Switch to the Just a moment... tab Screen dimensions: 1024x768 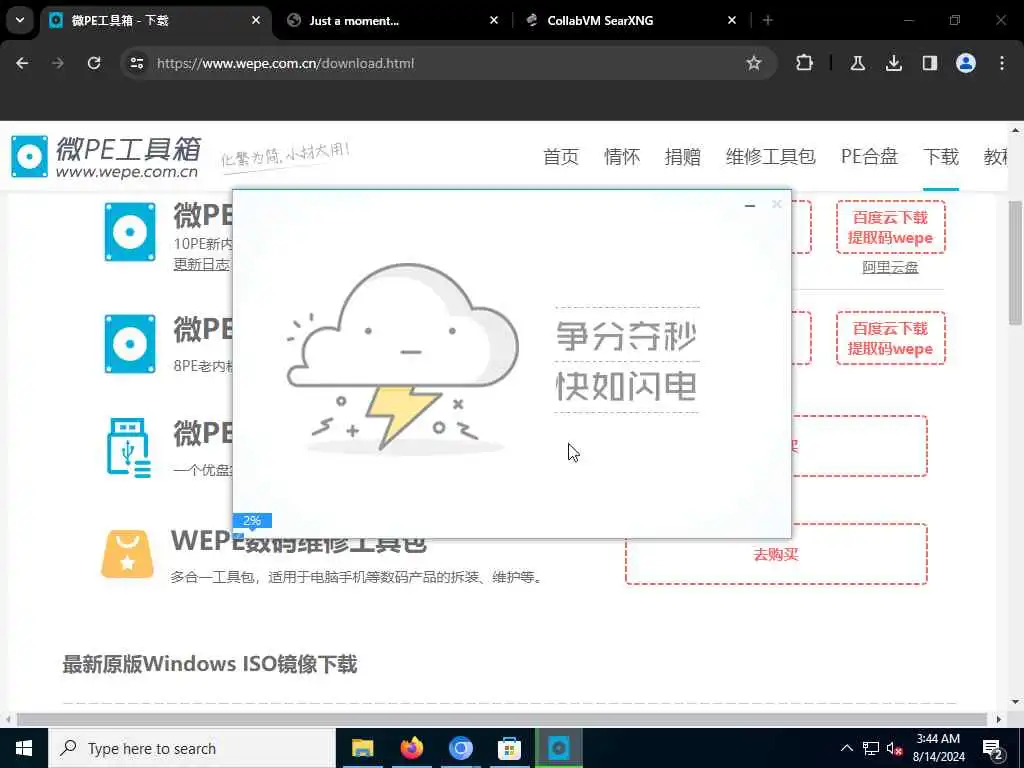tap(394, 21)
